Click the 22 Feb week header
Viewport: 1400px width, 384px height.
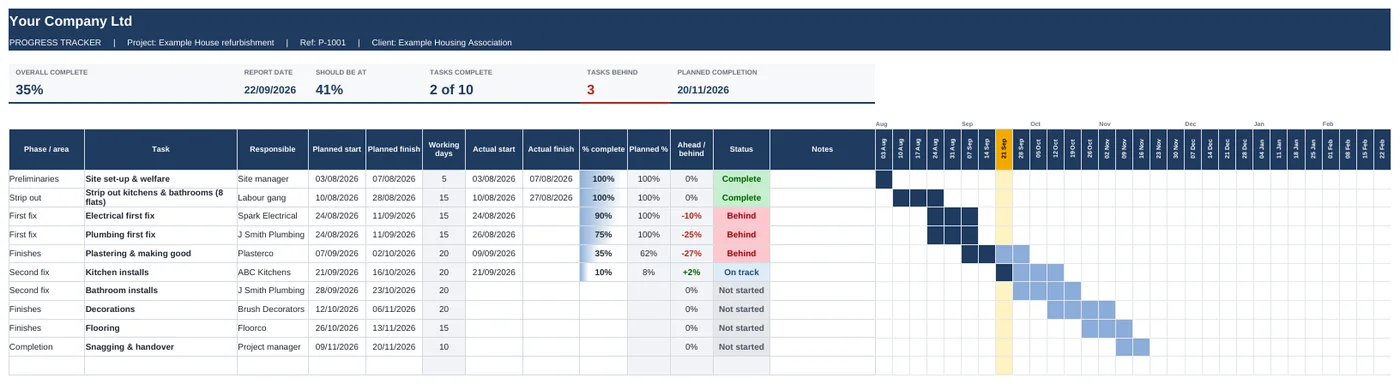point(1381,149)
